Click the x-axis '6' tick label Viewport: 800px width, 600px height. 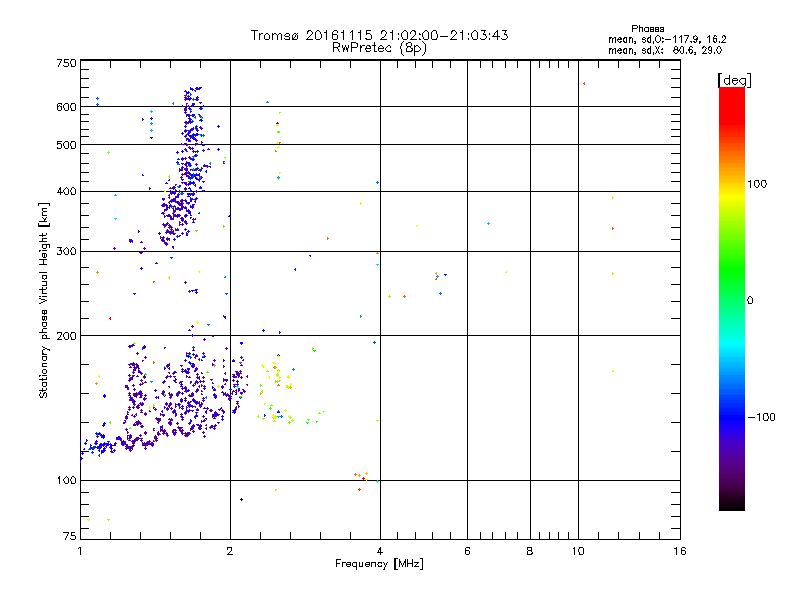pos(467,551)
